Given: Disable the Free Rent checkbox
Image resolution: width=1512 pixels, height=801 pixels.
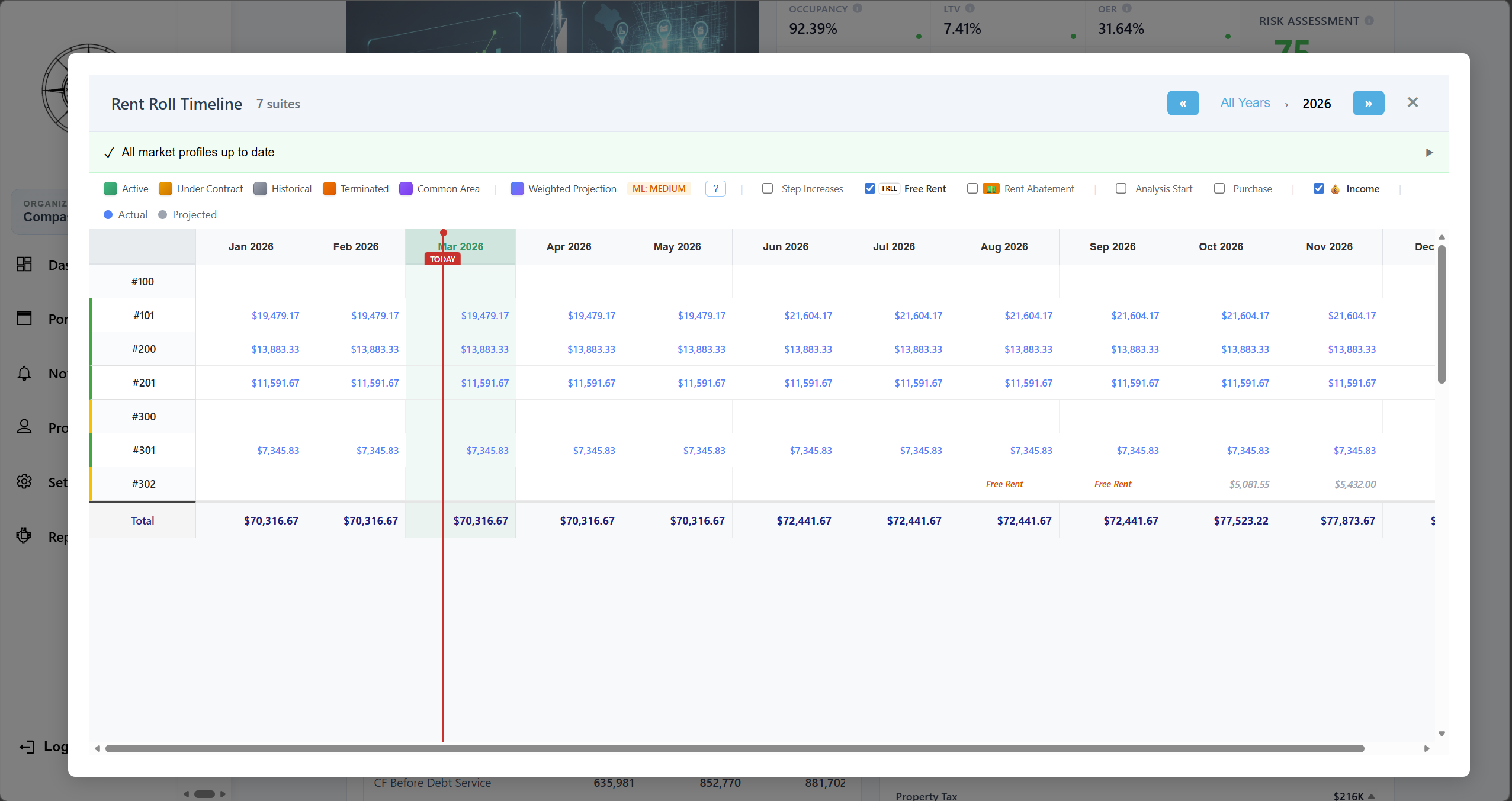Looking at the screenshot, I should click(869, 188).
